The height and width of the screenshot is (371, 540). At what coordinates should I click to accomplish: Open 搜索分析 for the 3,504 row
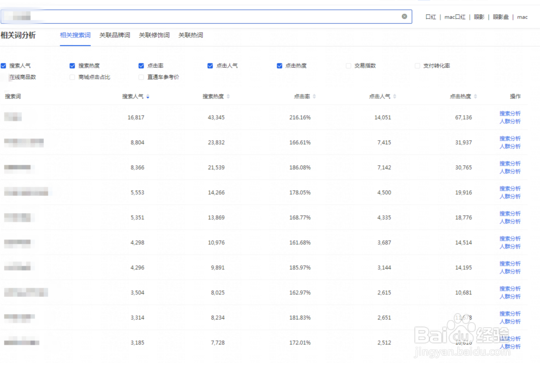pyautogui.click(x=510, y=289)
